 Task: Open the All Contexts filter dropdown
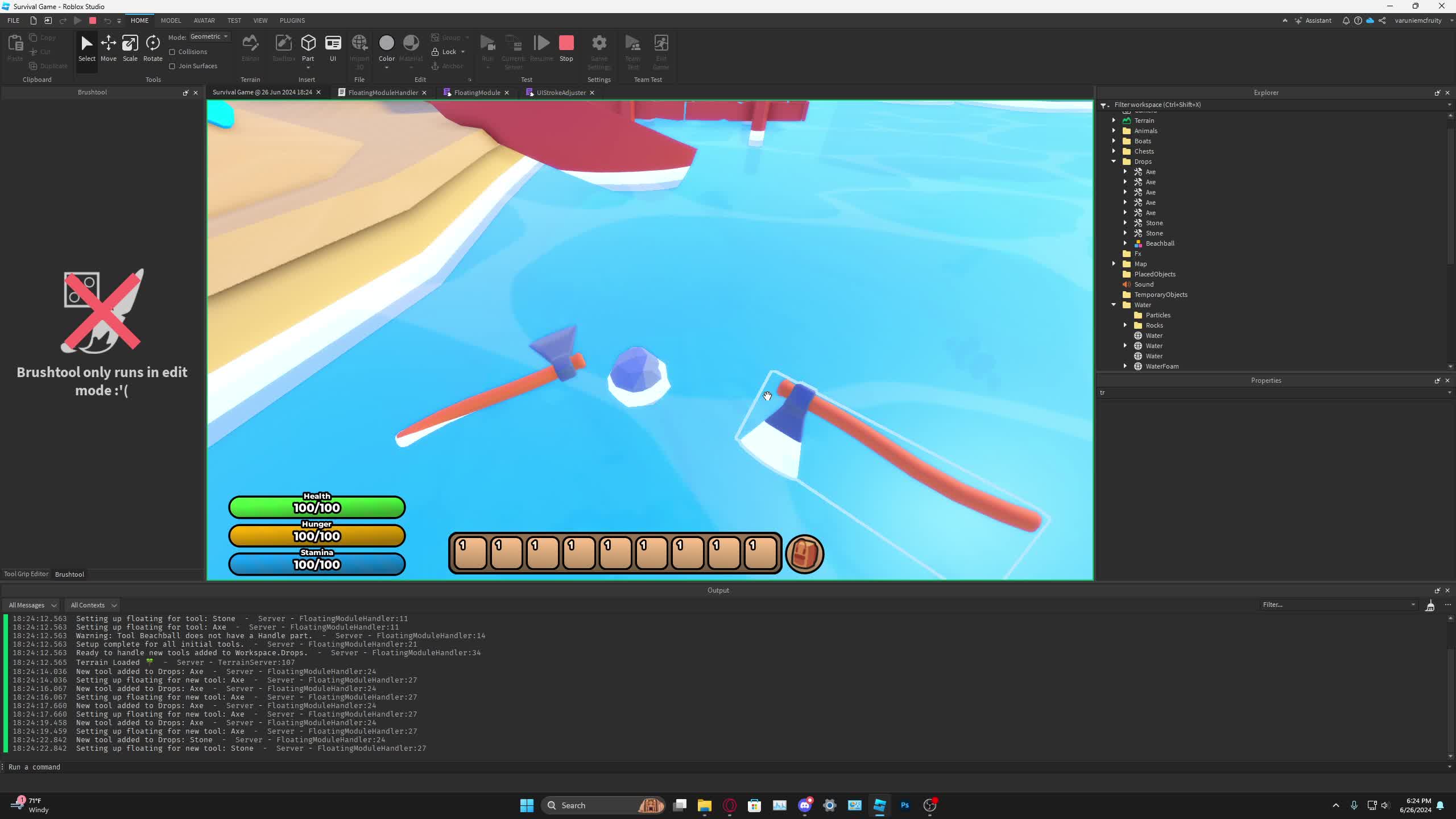93,605
